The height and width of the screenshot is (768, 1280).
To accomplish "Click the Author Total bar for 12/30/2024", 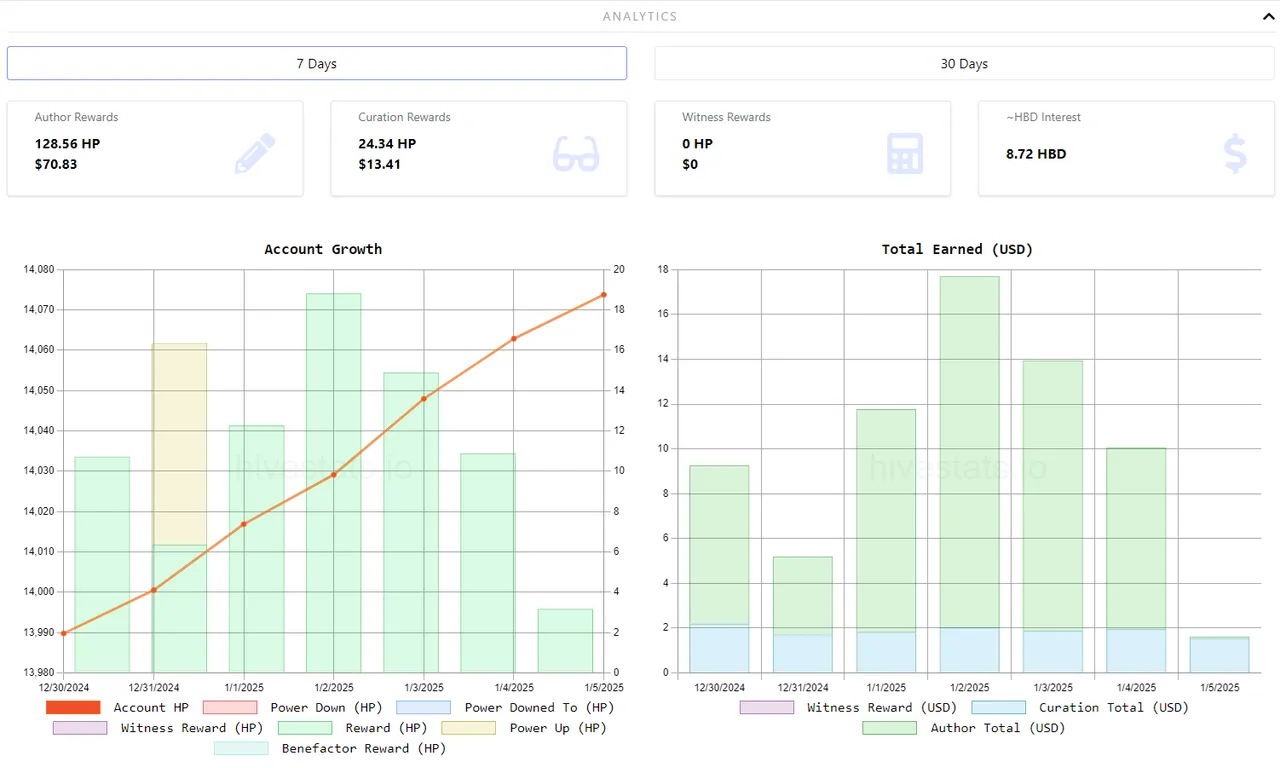I will point(719,545).
